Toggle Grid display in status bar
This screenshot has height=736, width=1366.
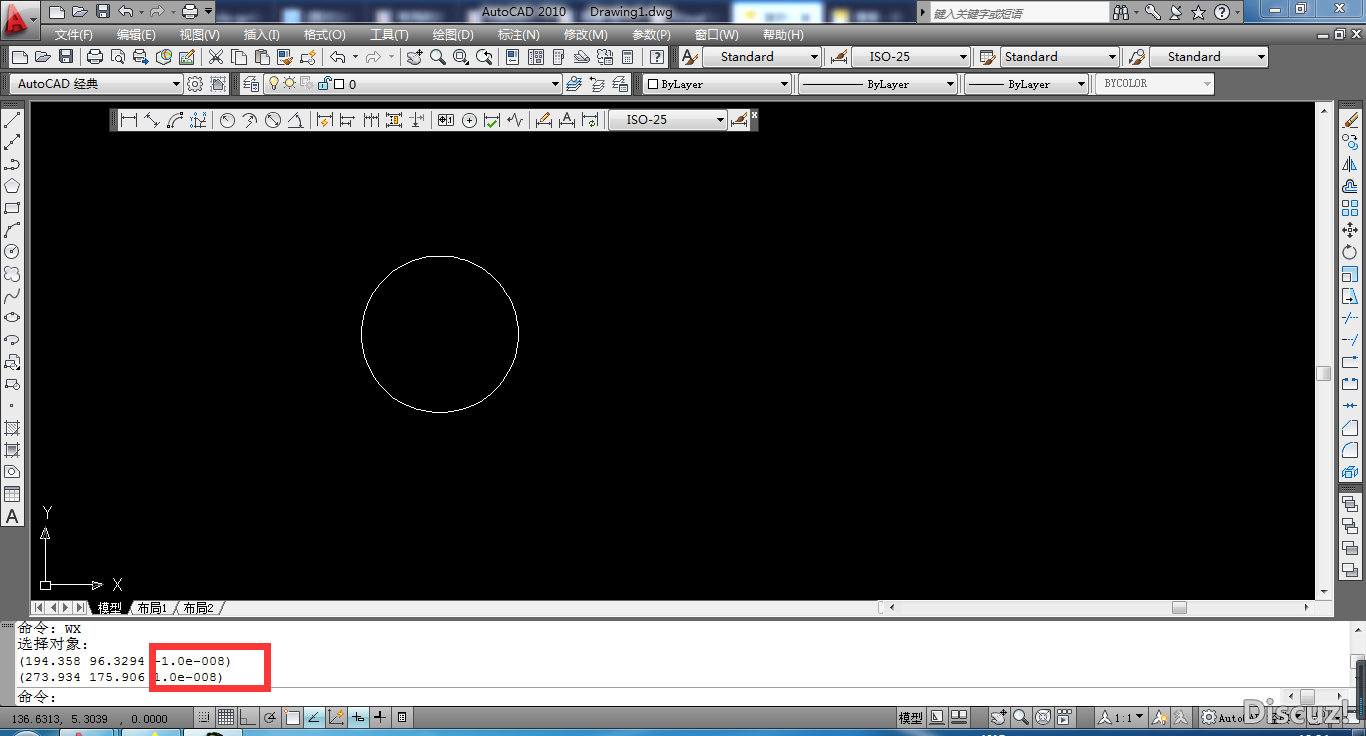pyautogui.click(x=226, y=717)
